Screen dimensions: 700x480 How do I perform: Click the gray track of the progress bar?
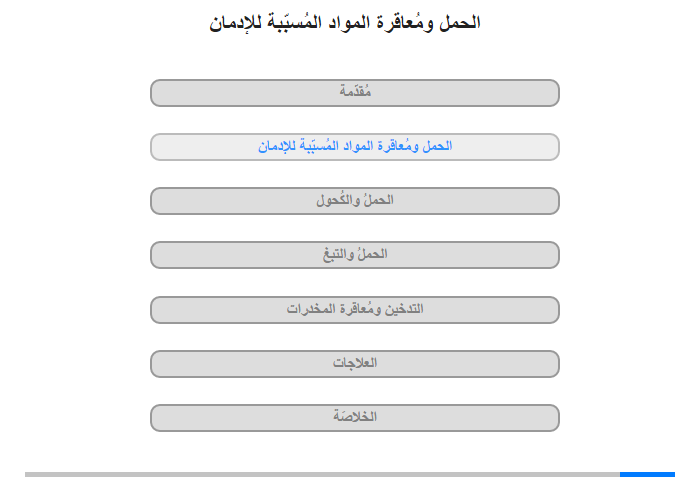coord(322,474)
